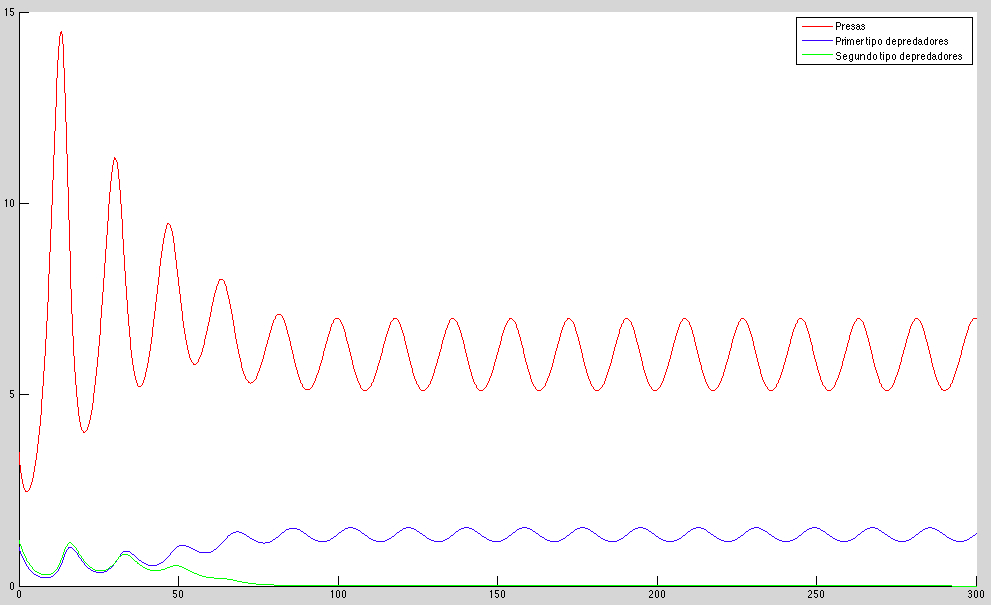Click the x-axis tick label 250

[816, 596]
